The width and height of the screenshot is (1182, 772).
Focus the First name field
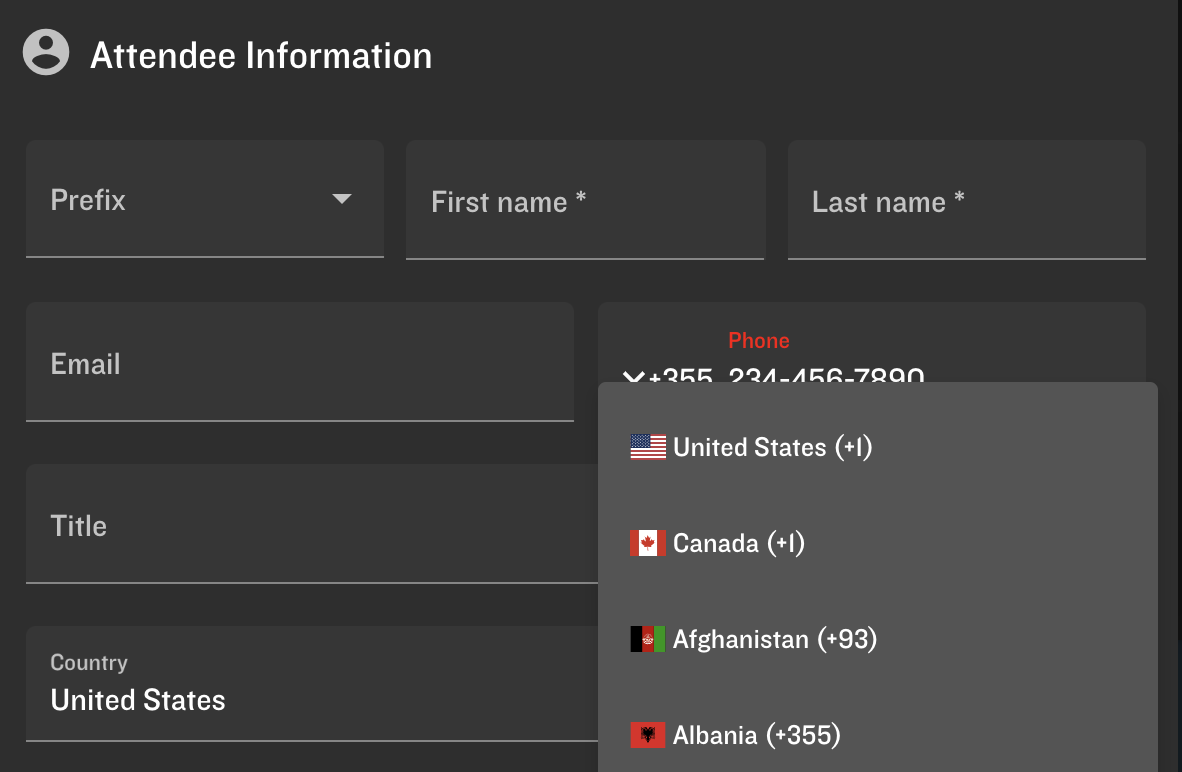point(585,201)
